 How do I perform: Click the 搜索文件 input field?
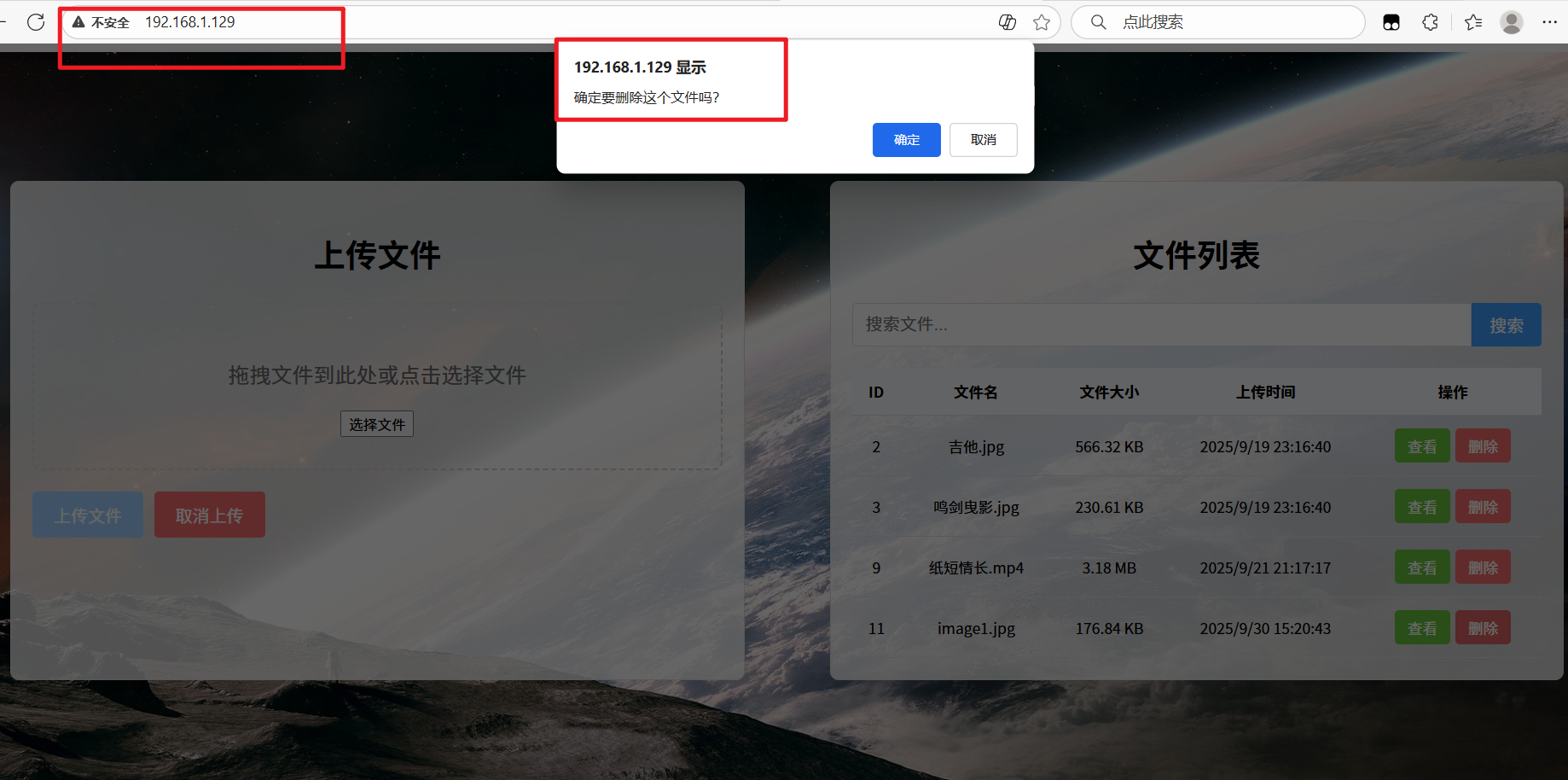coord(1162,324)
